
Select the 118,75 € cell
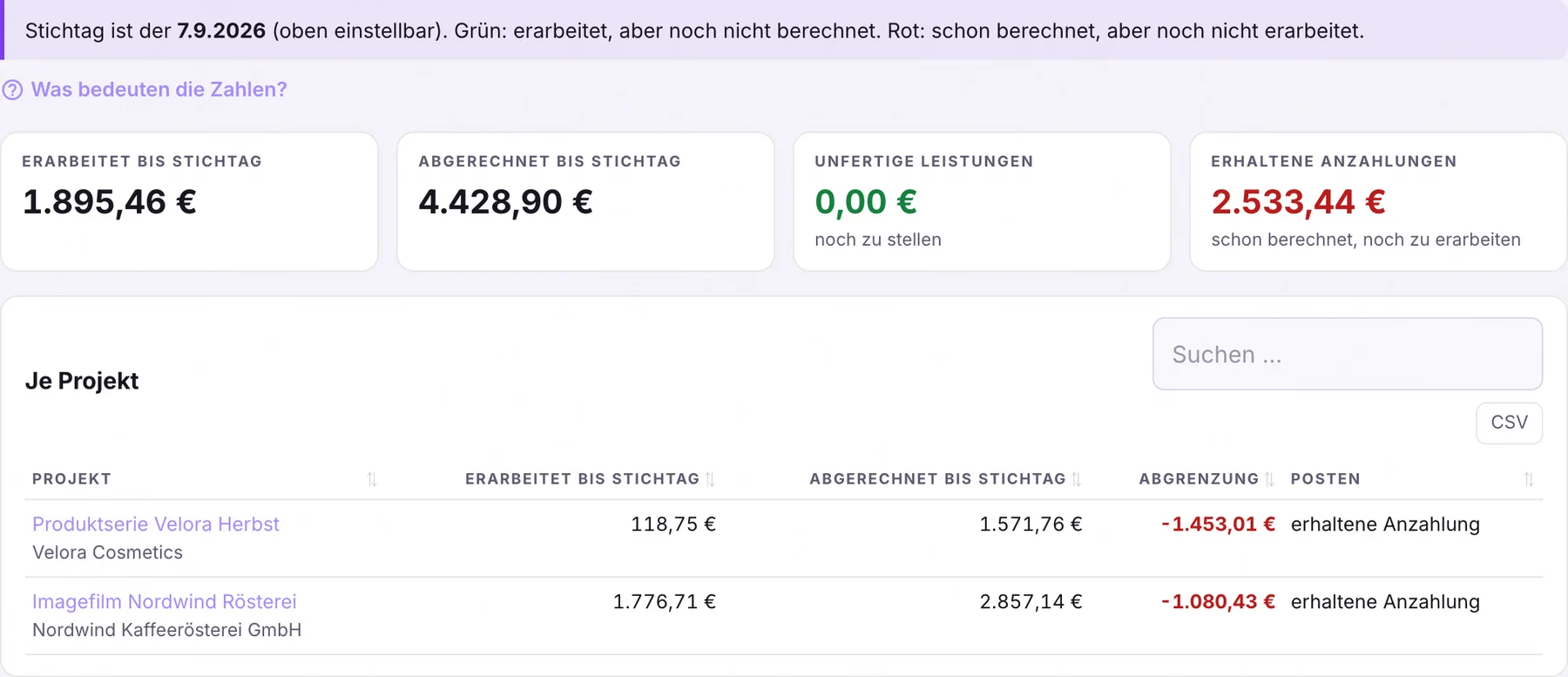coord(673,525)
